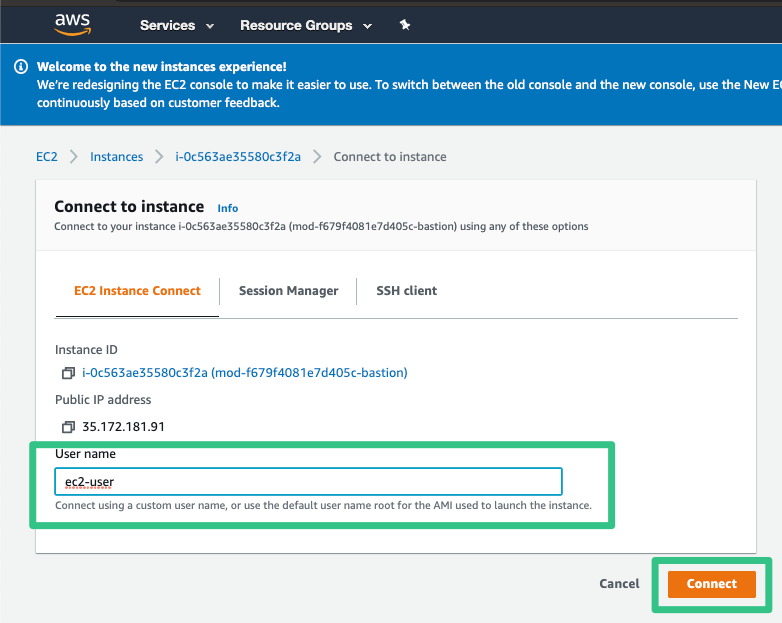Open i-0c563ae35580c3f2a breadcrumb link
The image size is (782, 623).
pos(238,157)
